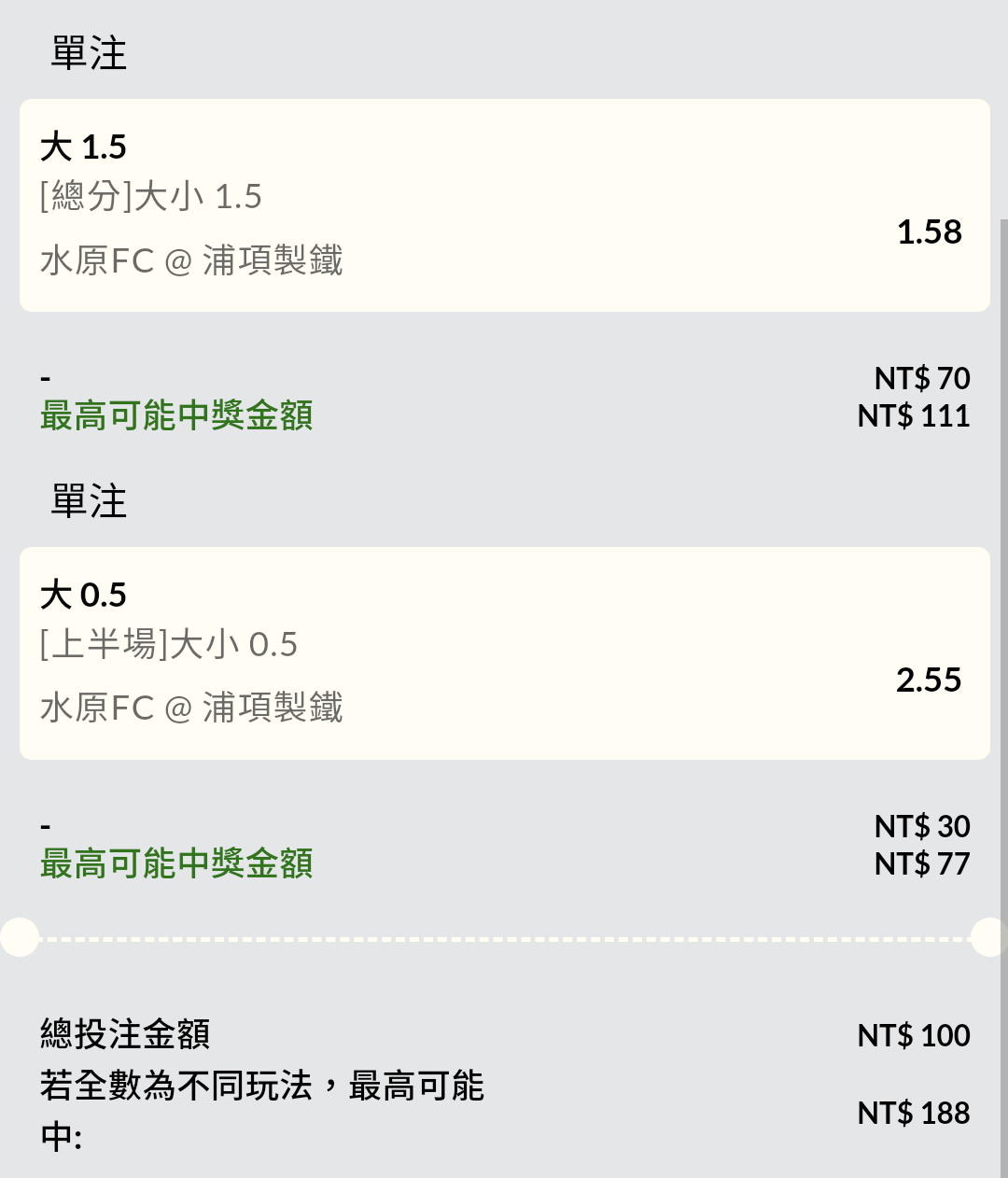Select the 大 1.5 bet title
Image resolution: width=1008 pixels, height=1178 pixels.
[83, 147]
